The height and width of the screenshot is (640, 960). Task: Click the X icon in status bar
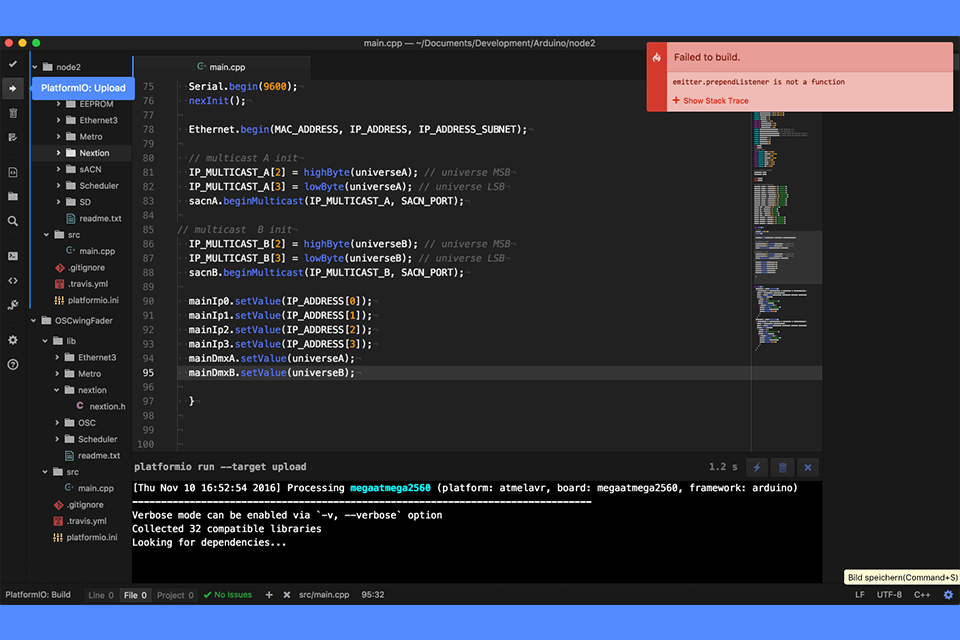tap(287, 595)
